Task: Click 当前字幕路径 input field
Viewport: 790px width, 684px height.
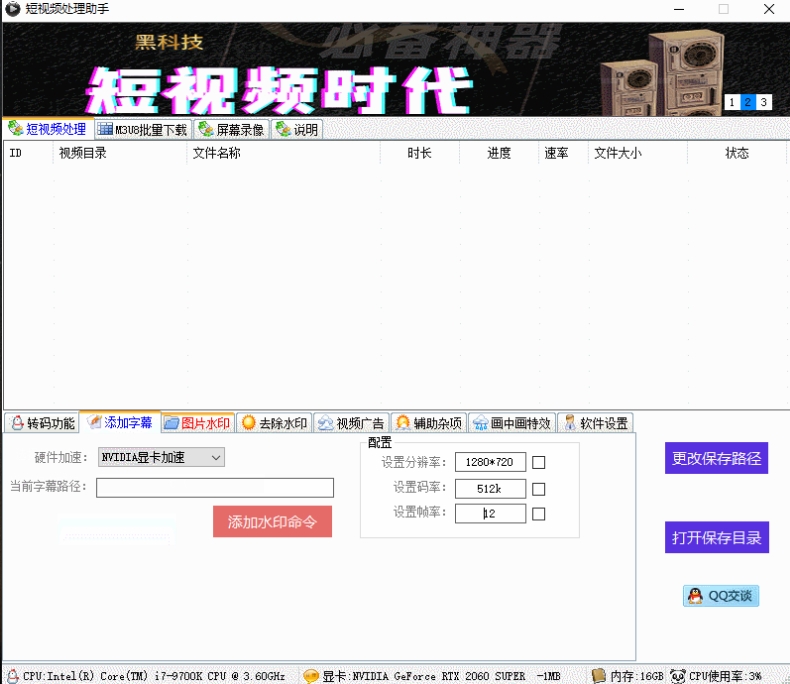Action: coord(215,488)
